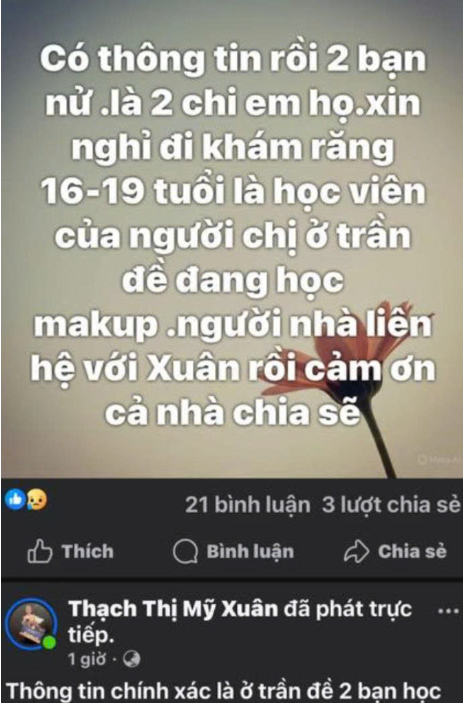This screenshot has width=464, height=704.
Task: Open Thạch Thị Mỹ Xuân profile name
Action: pyautogui.click(x=173, y=609)
